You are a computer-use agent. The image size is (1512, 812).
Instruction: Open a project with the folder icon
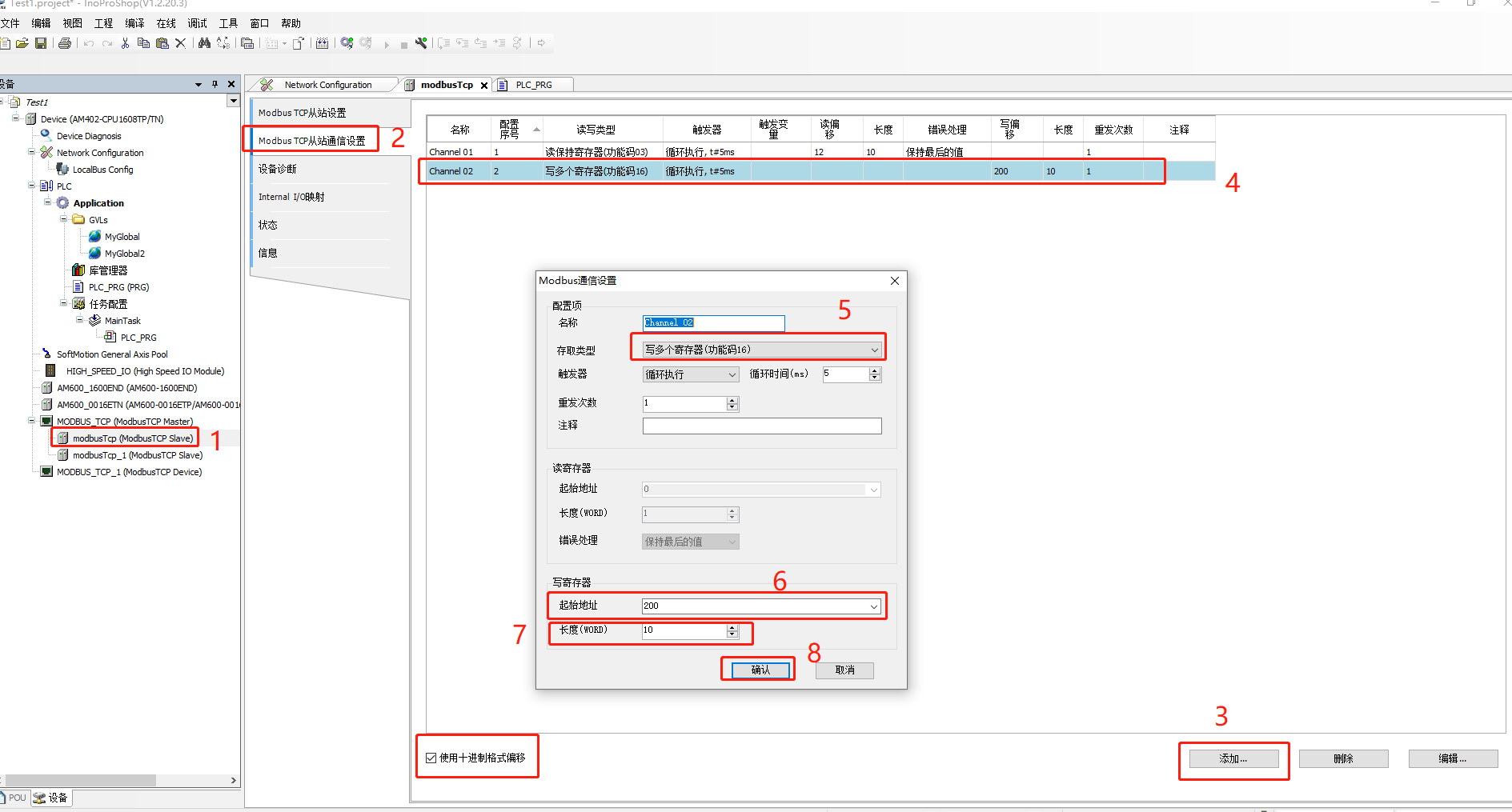[22, 43]
